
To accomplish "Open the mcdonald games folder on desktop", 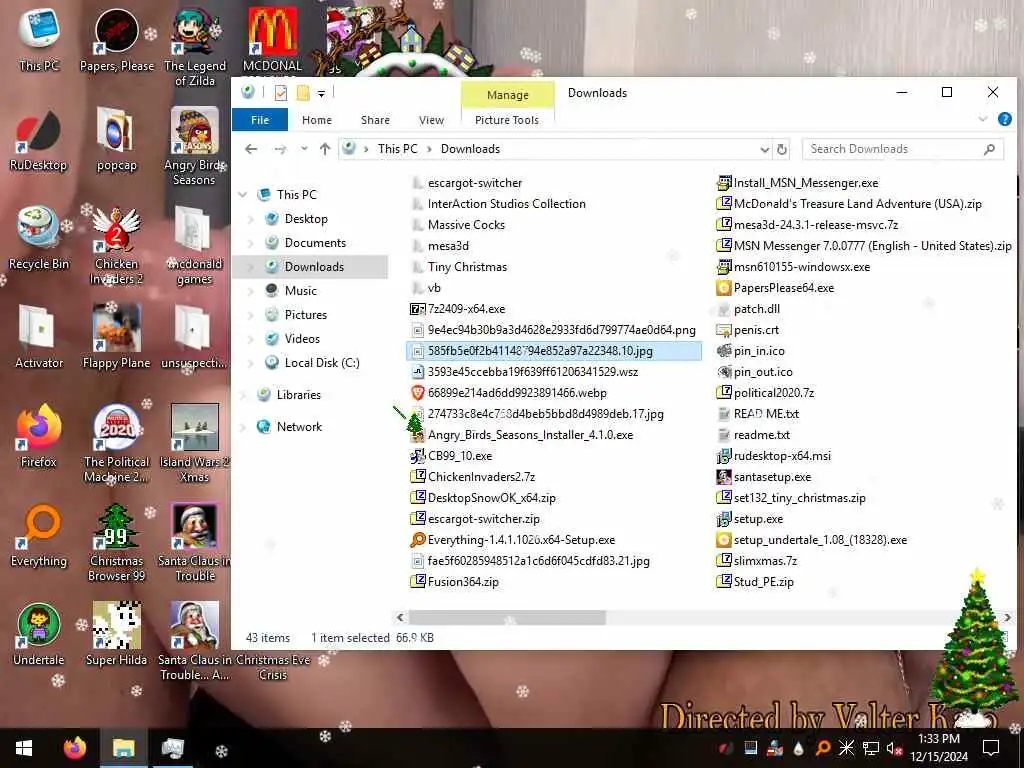I will click(195, 246).
